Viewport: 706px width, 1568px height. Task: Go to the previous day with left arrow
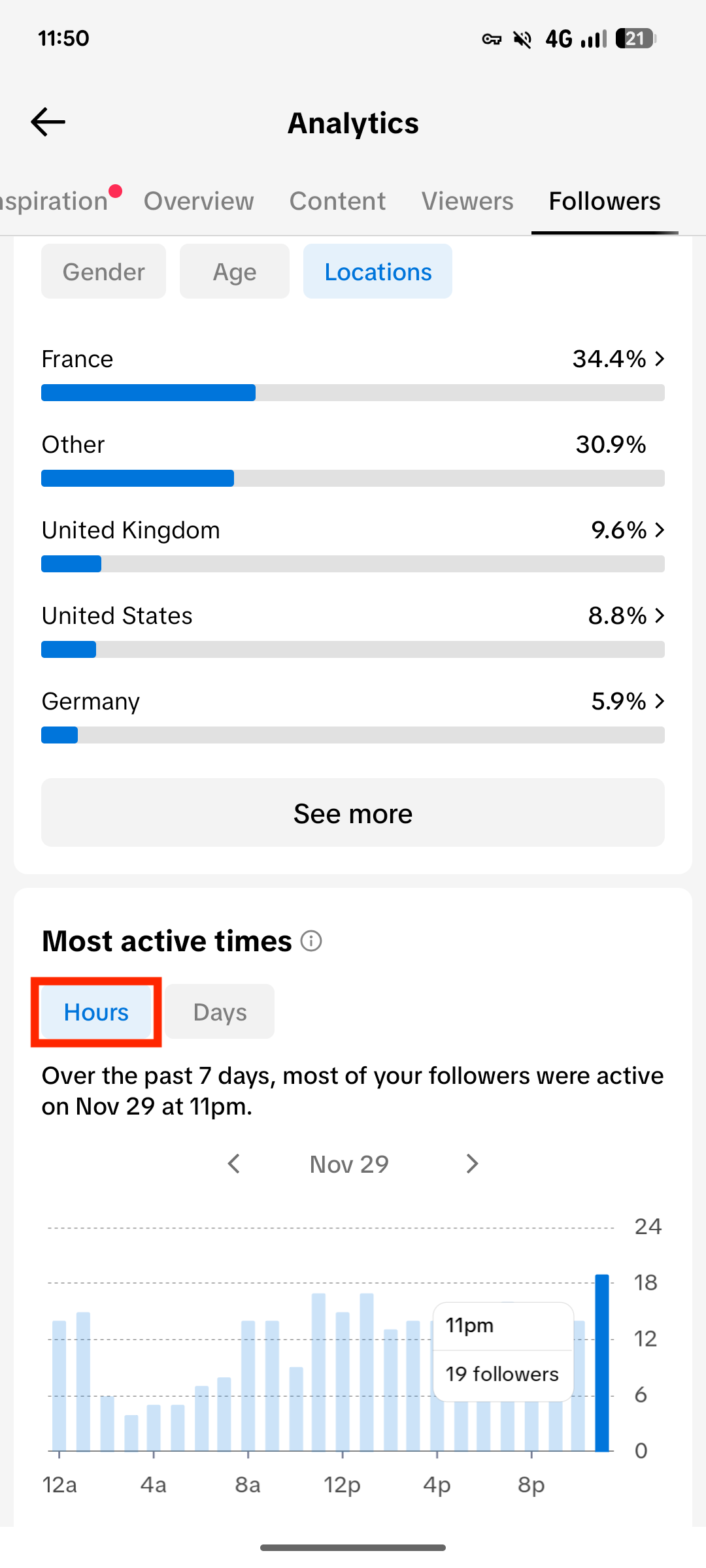234,1164
